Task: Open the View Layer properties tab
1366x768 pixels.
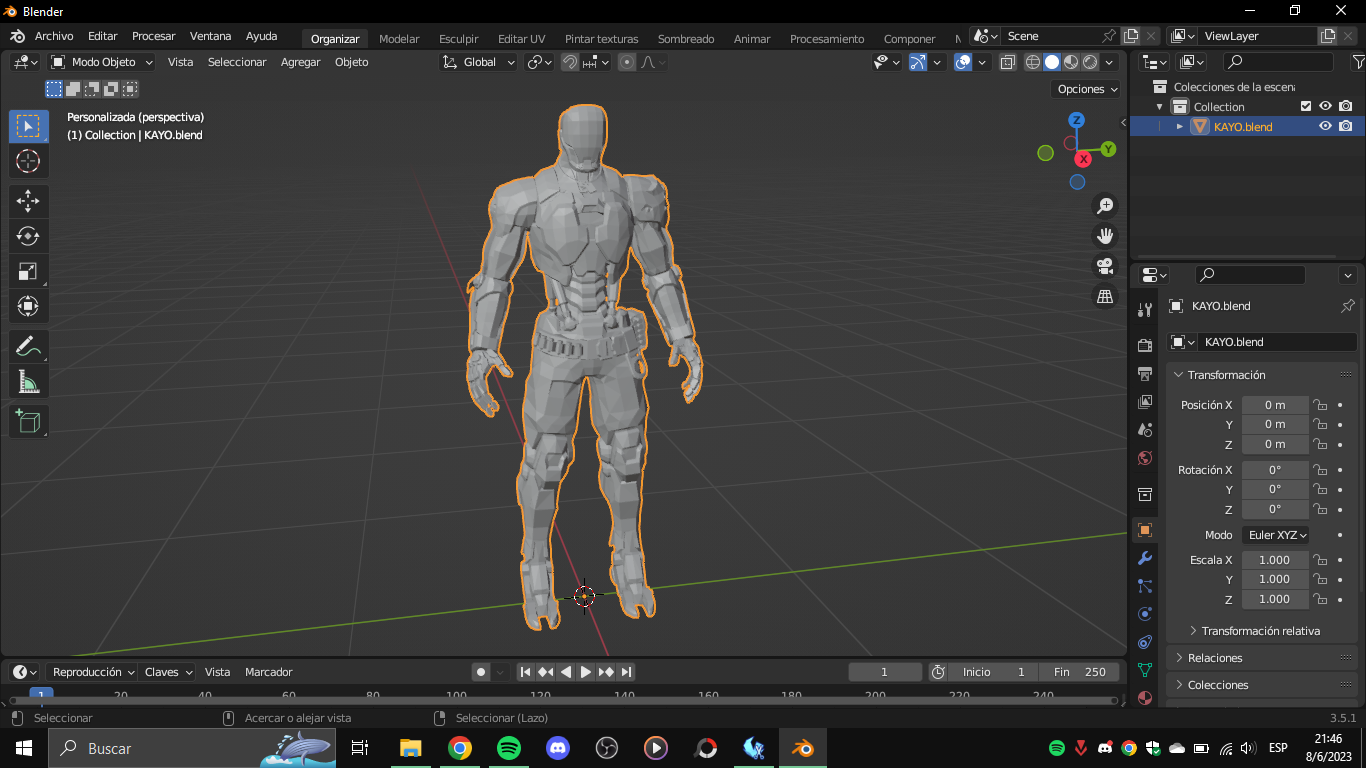Action: [x=1145, y=401]
